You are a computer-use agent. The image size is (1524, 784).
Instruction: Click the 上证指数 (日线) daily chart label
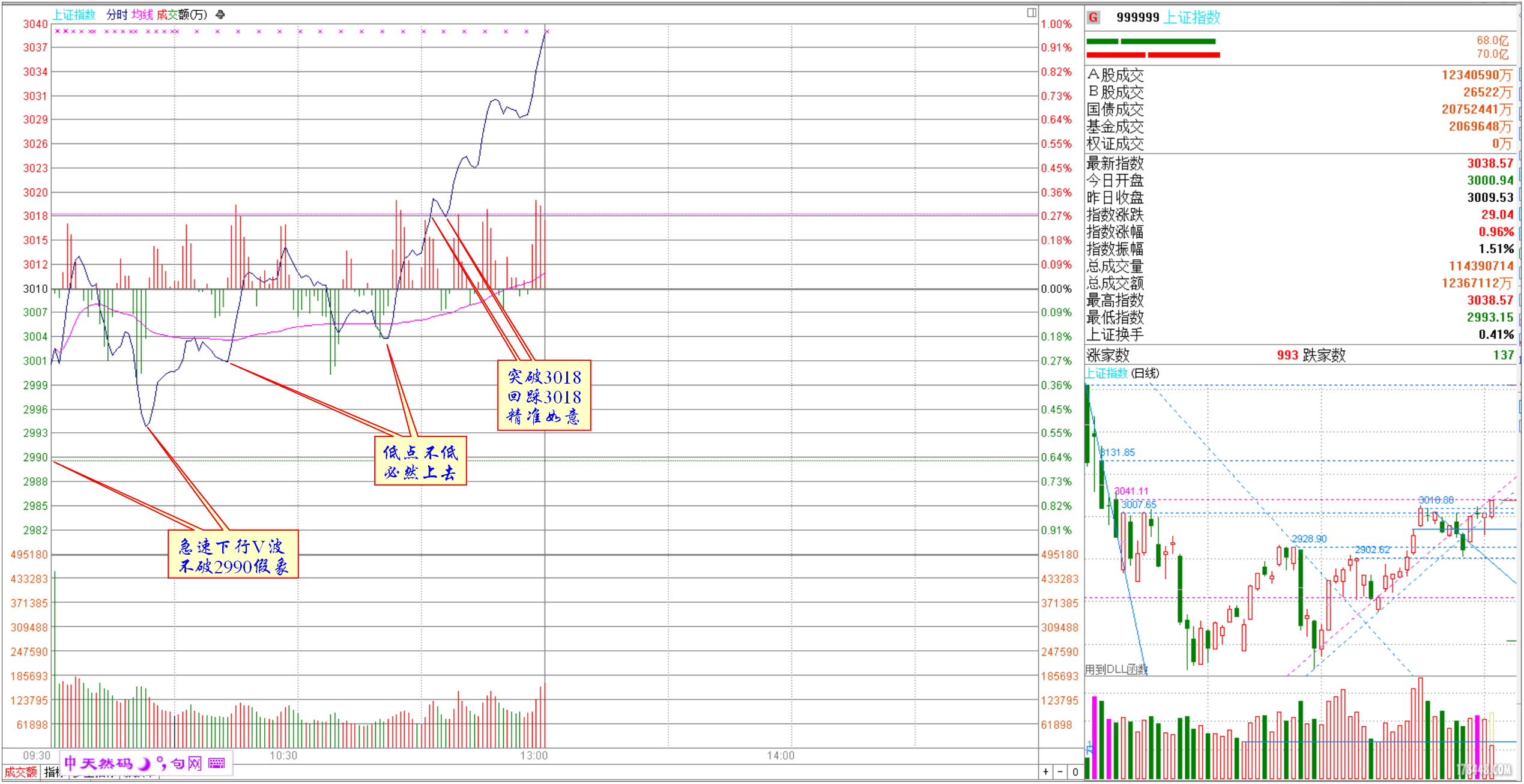click(1122, 373)
